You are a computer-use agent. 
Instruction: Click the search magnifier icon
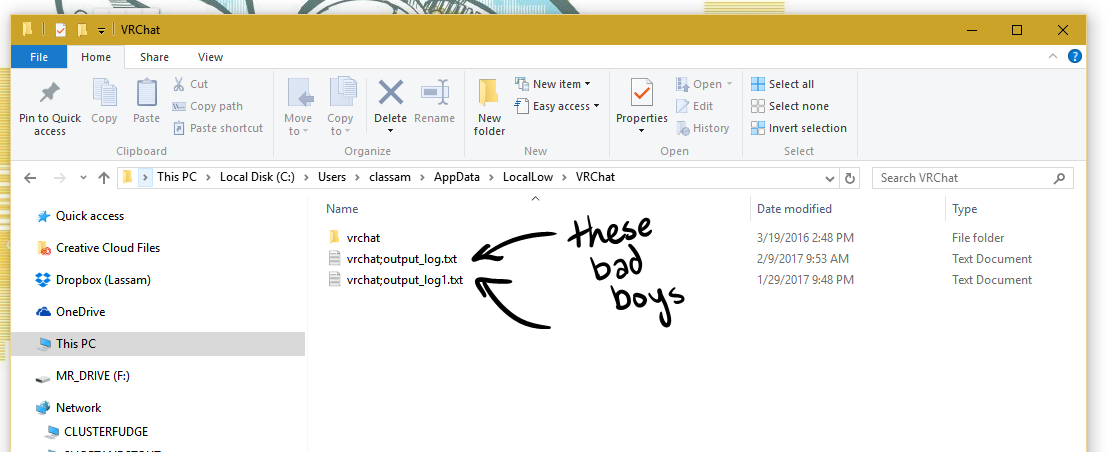pyautogui.click(x=1059, y=178)
